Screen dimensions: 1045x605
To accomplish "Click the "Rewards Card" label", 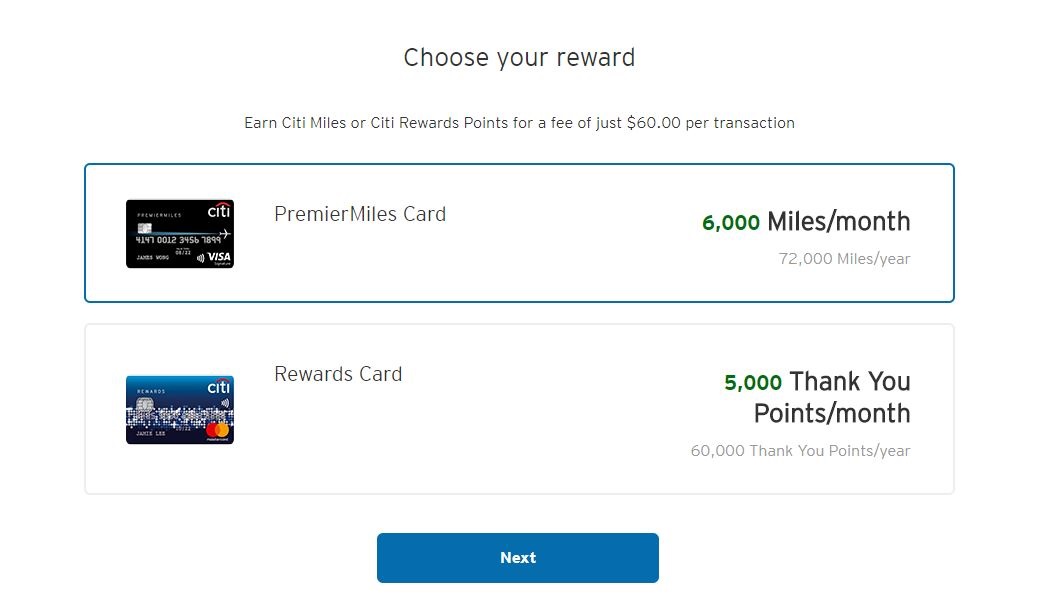I will pos(338,374).
